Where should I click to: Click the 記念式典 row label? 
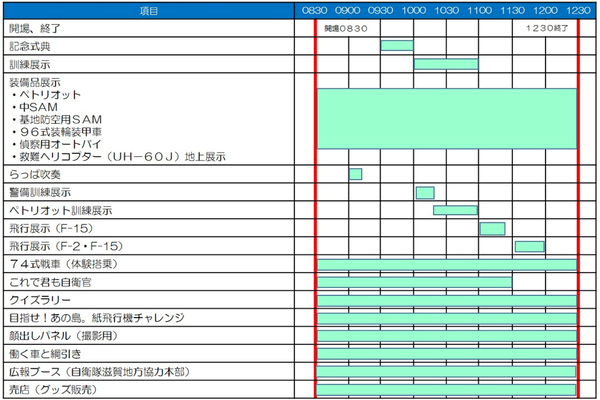(x=30, y=46)
